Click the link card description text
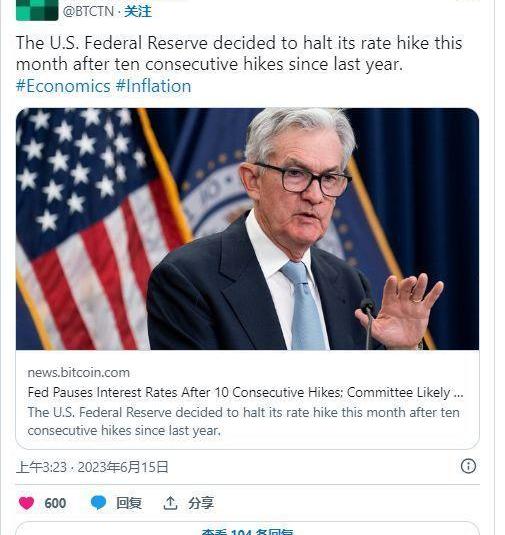Viewport: 505px width, 535px height. pos(243,421)
